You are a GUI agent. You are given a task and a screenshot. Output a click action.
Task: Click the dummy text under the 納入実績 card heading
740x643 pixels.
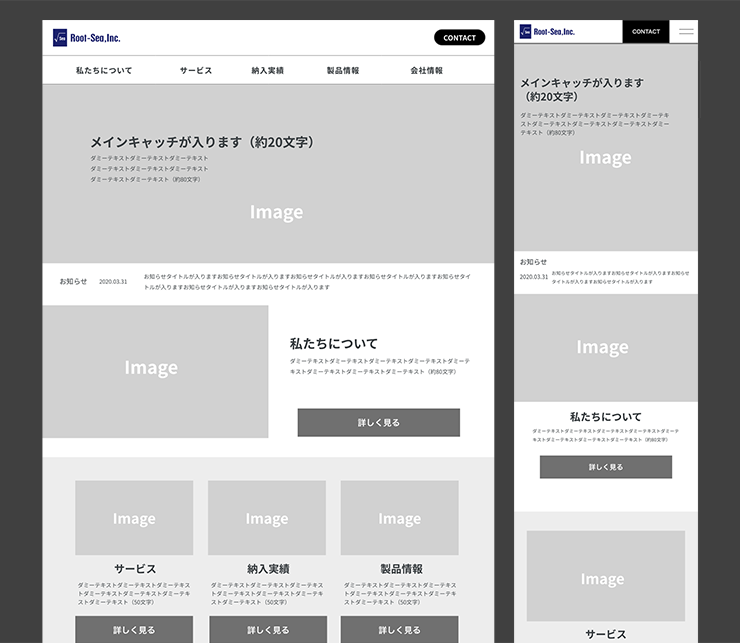coord(267,593)
